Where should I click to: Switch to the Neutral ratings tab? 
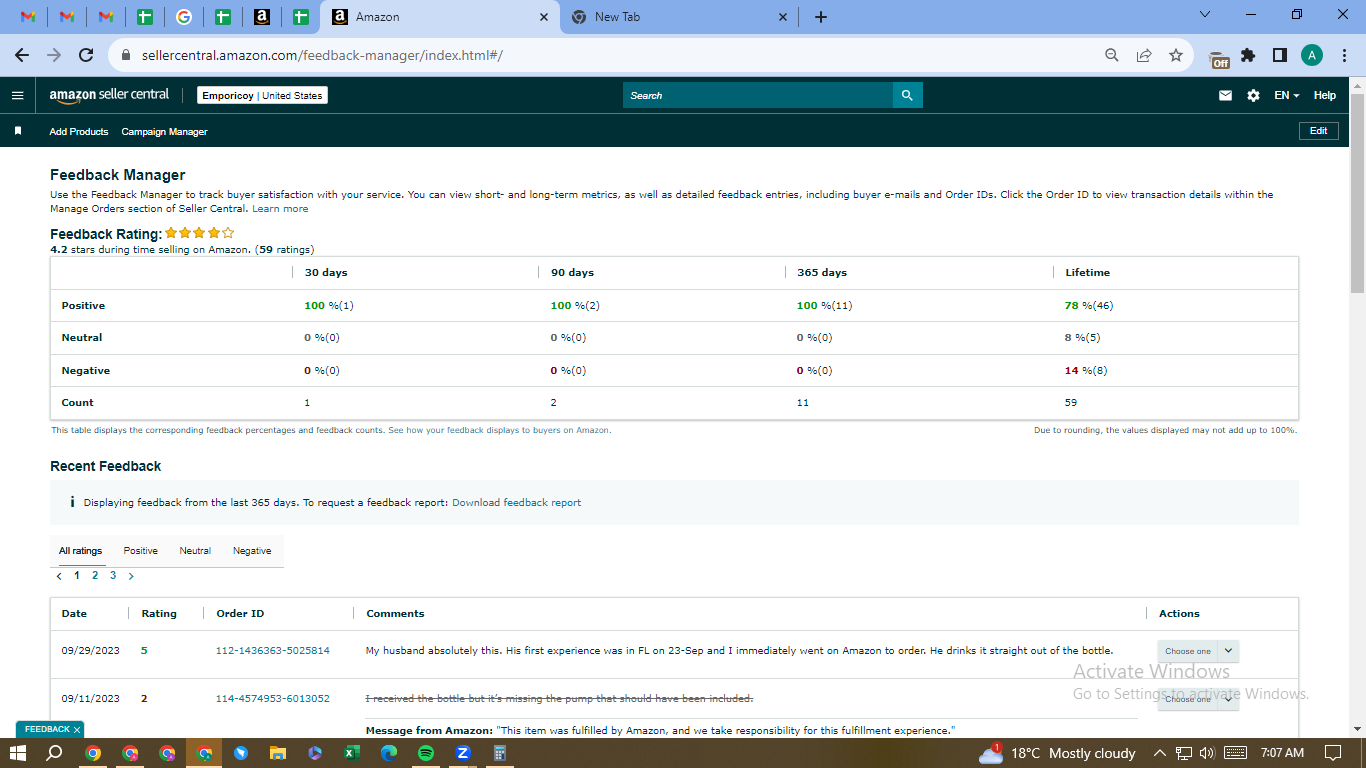click(195, 551)
